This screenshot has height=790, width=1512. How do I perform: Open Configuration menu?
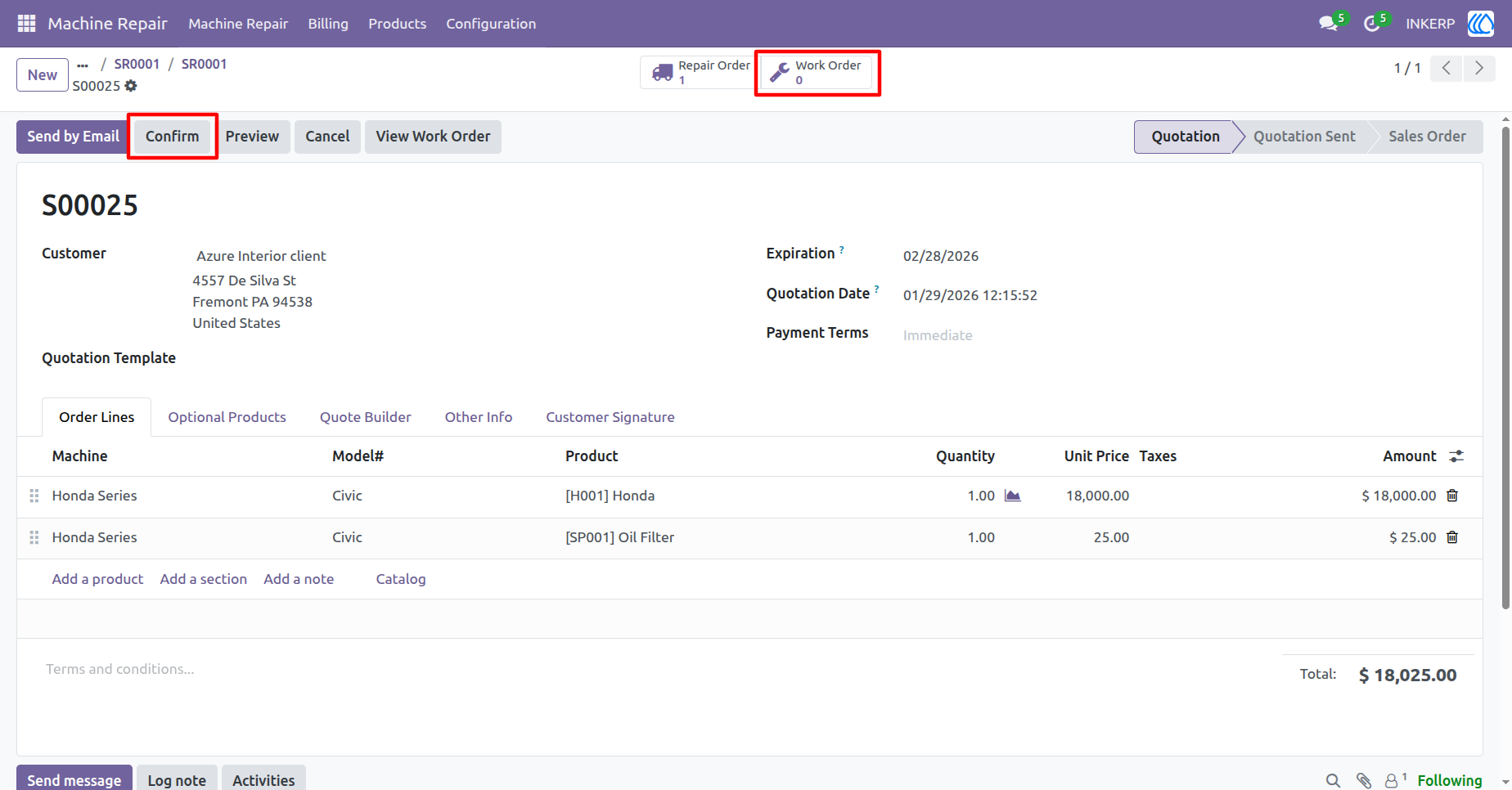pos(491,24)
